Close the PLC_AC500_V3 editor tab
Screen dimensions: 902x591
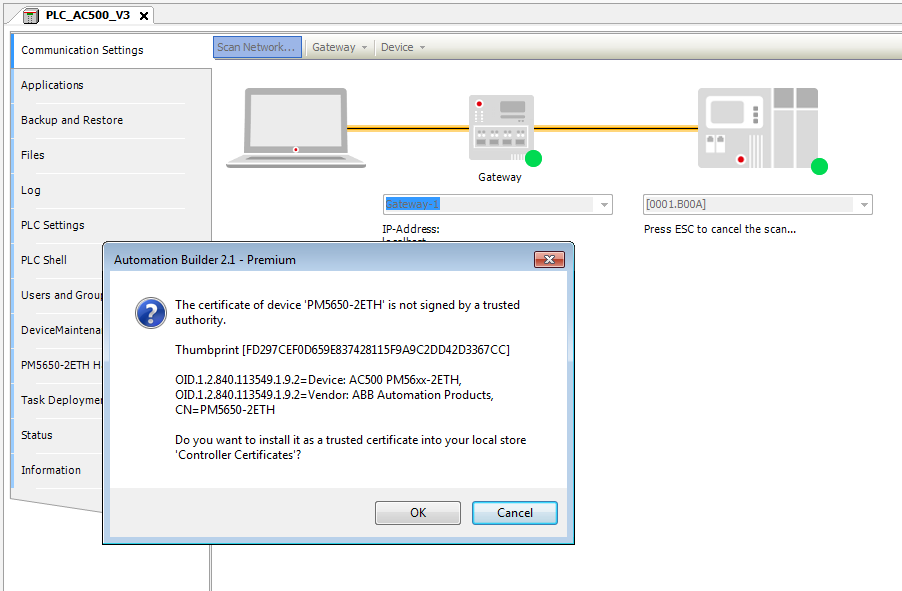click(x=144, y=16)
